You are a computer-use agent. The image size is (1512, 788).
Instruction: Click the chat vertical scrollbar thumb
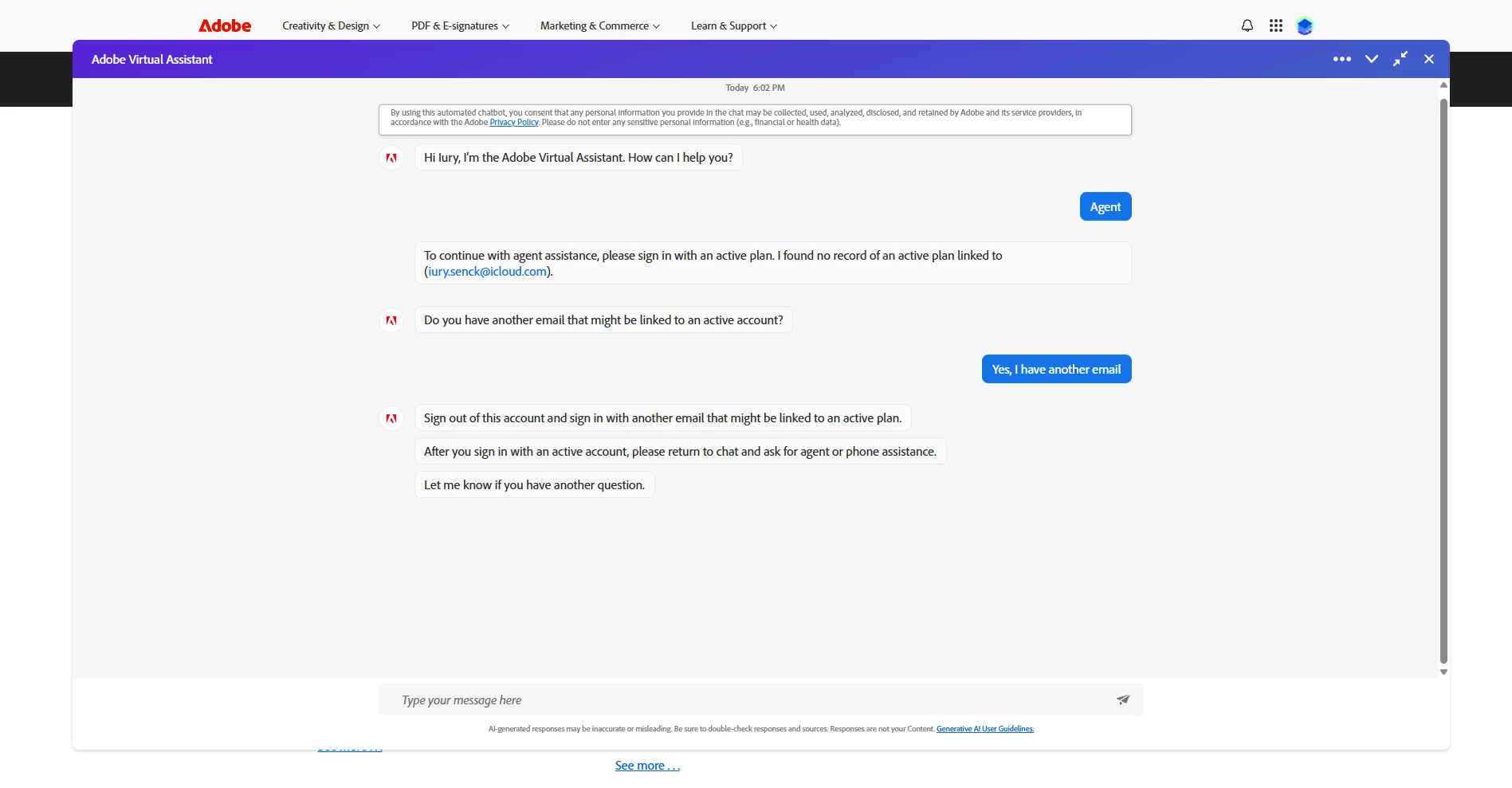tap(1443, 381)
